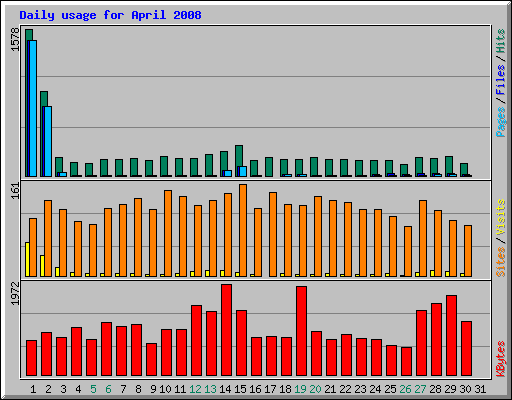Image resolution: width=512 pixels, height=400 pixels.
Task: Click green weekend day label 6
Action: [x=108, y=389]
